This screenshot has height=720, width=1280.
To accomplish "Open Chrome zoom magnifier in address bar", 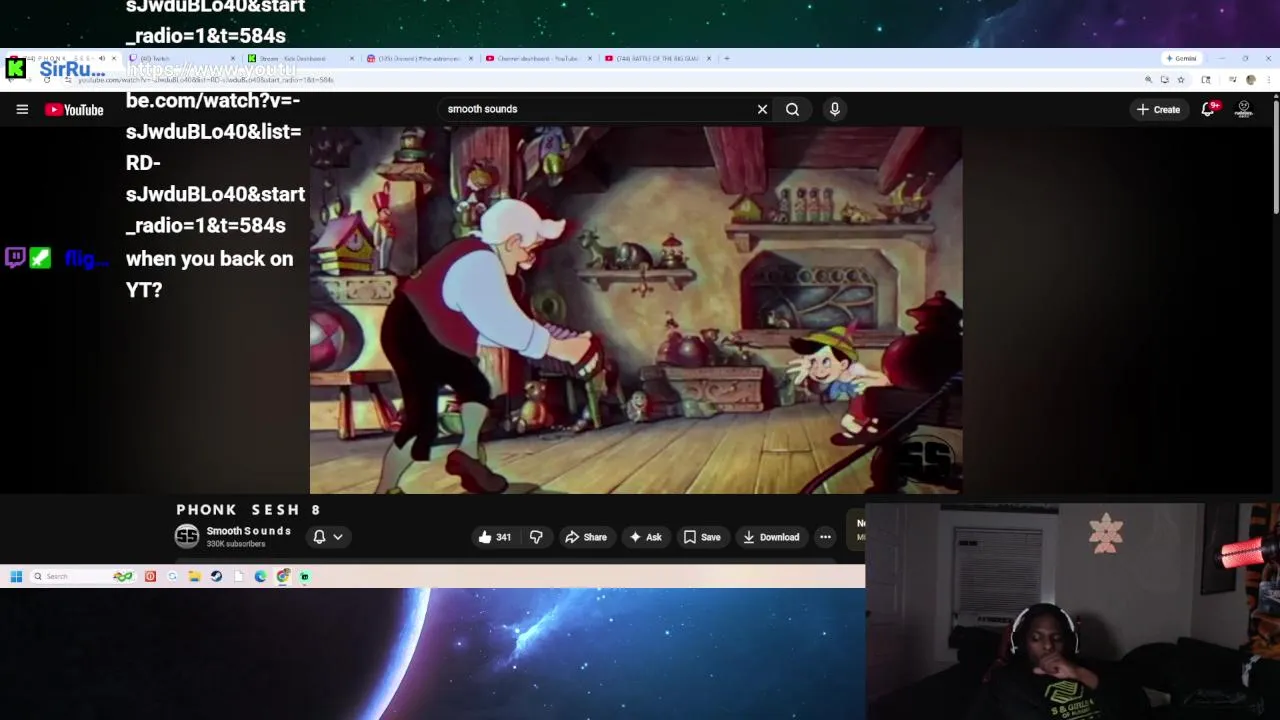I will (x=1148, y=79).
